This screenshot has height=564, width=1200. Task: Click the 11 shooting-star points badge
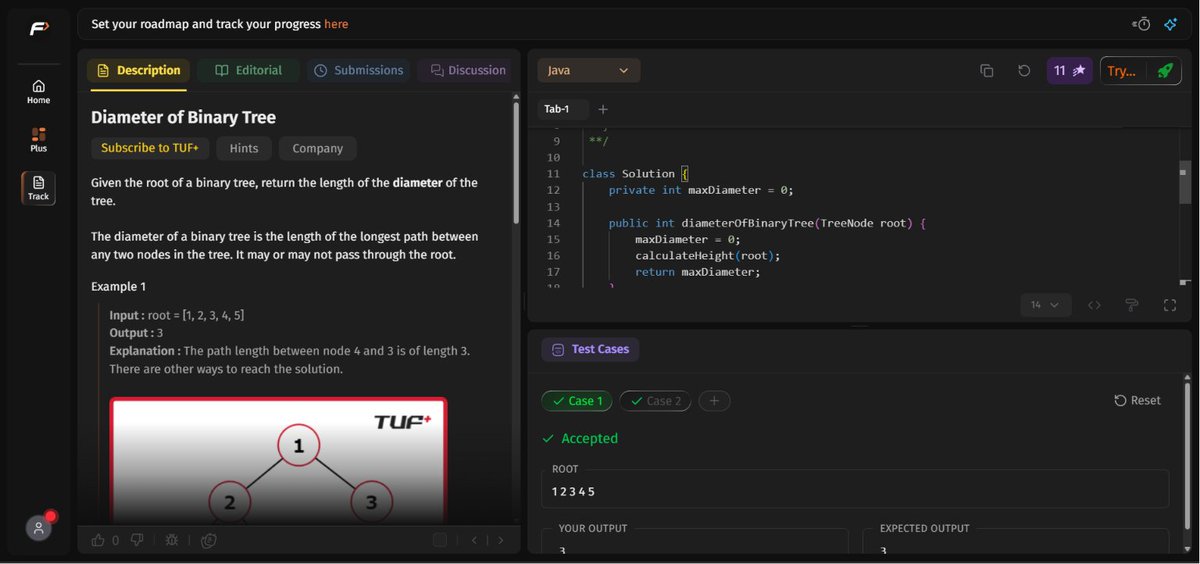click(x=1069, y=71)
